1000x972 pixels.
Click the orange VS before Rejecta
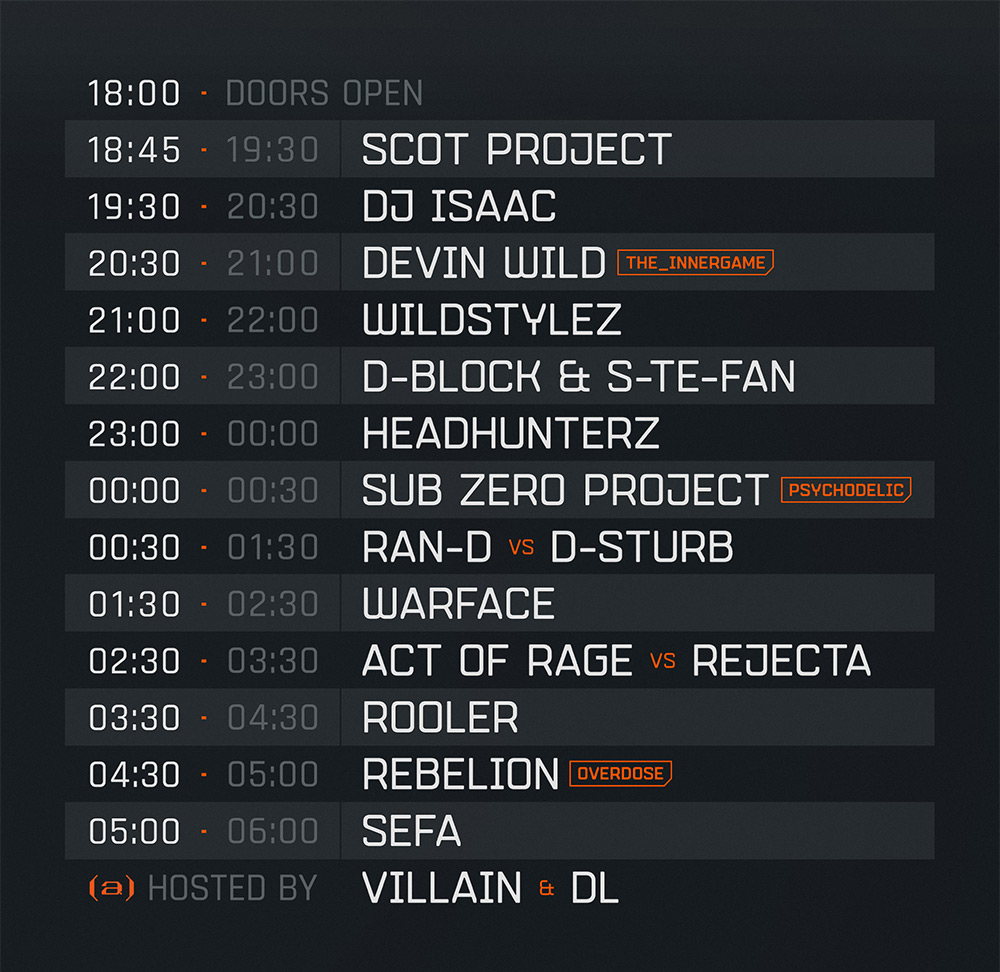[x=663, y=661]
